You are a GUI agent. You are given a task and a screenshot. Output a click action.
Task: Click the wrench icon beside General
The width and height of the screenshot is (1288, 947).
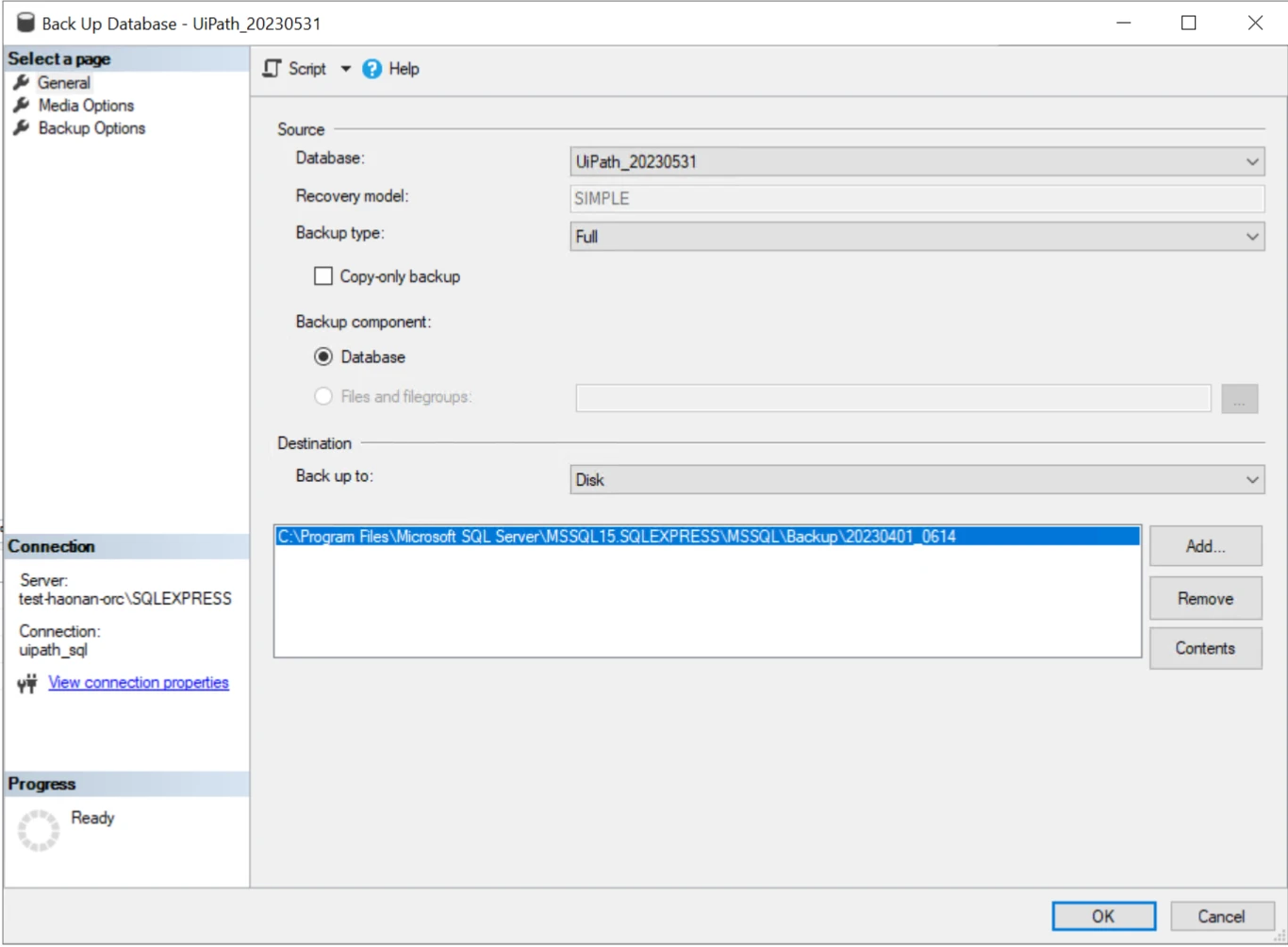22,83
